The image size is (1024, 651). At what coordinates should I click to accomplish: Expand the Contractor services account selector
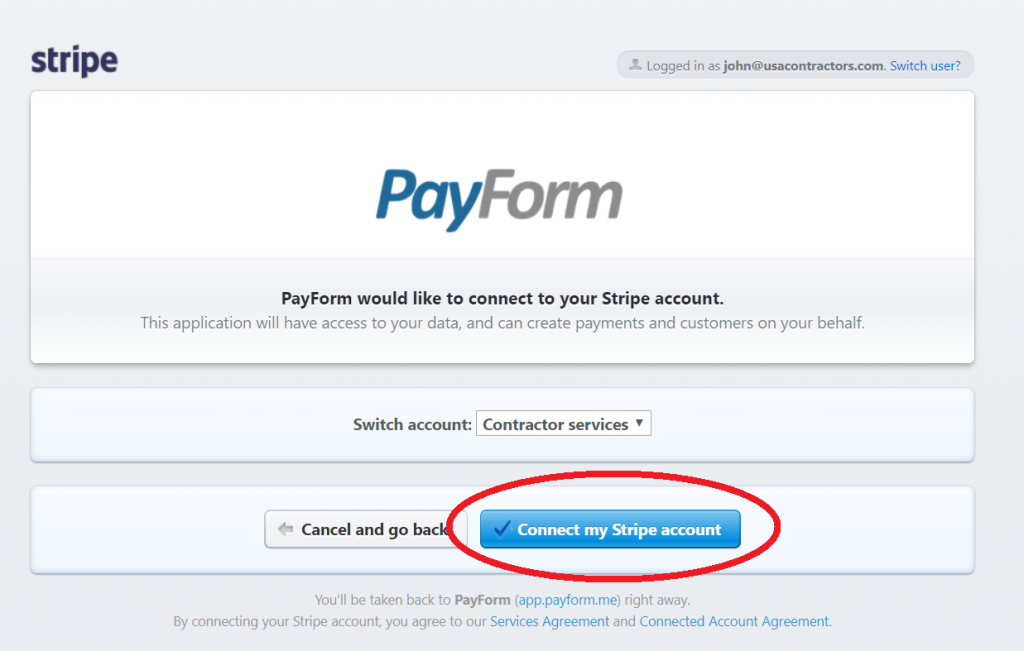pos(563,423)
